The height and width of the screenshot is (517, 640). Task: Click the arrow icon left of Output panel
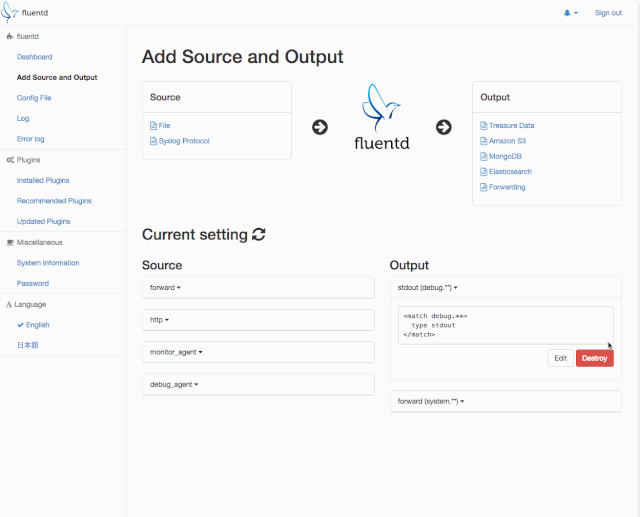[444, 127]
